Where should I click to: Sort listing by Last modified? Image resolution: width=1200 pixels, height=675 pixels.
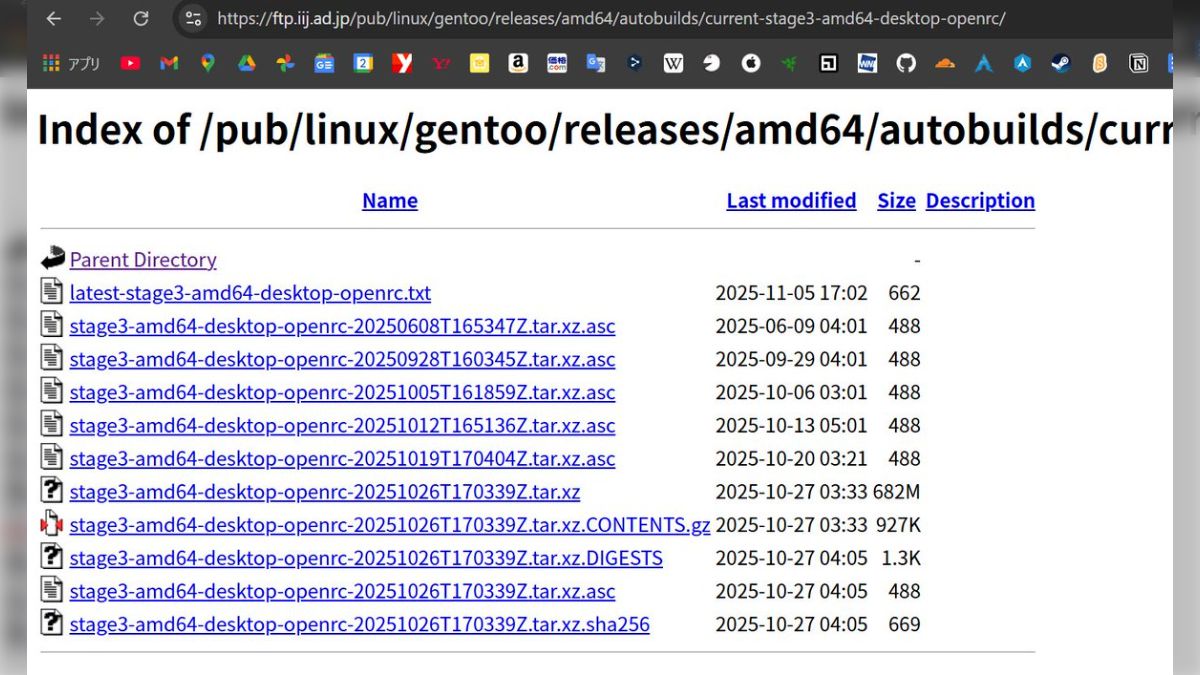click(791, 200)
